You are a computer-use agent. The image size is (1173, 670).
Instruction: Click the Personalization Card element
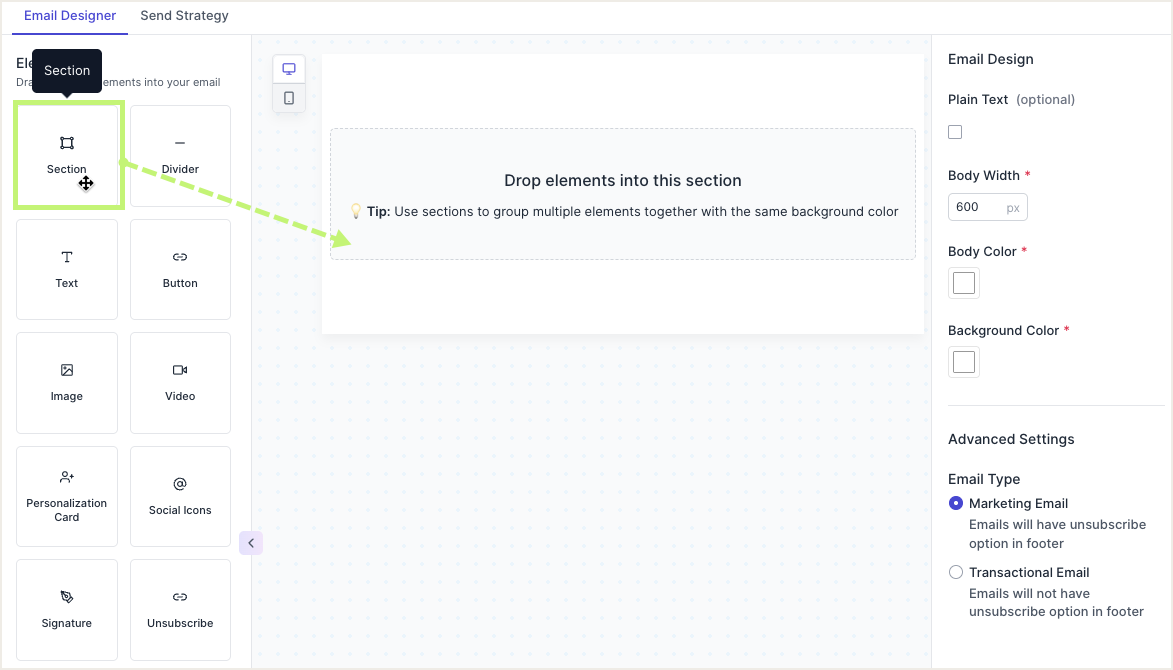(67, 496)
